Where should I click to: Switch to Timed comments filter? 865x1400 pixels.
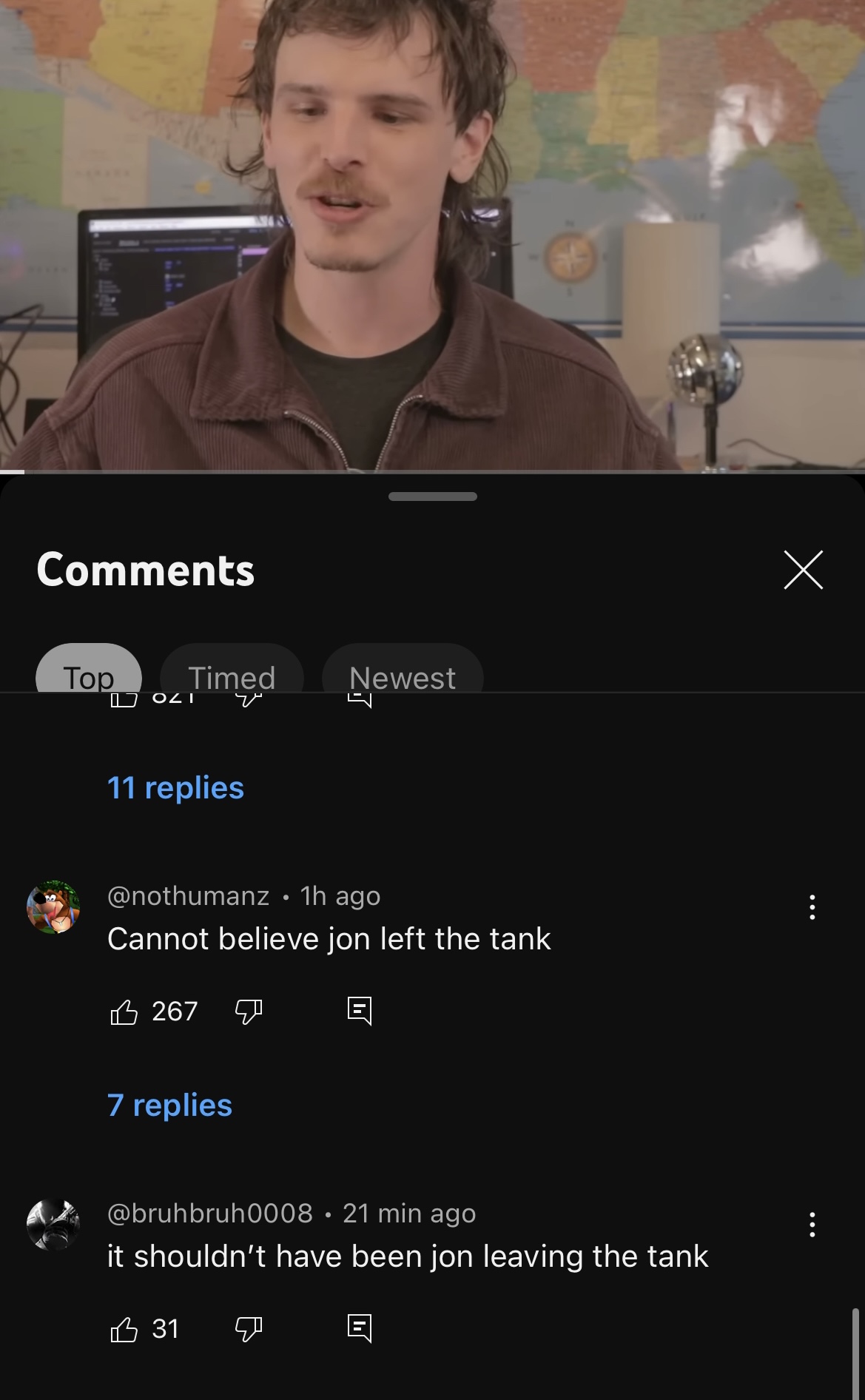pos(232,668)
